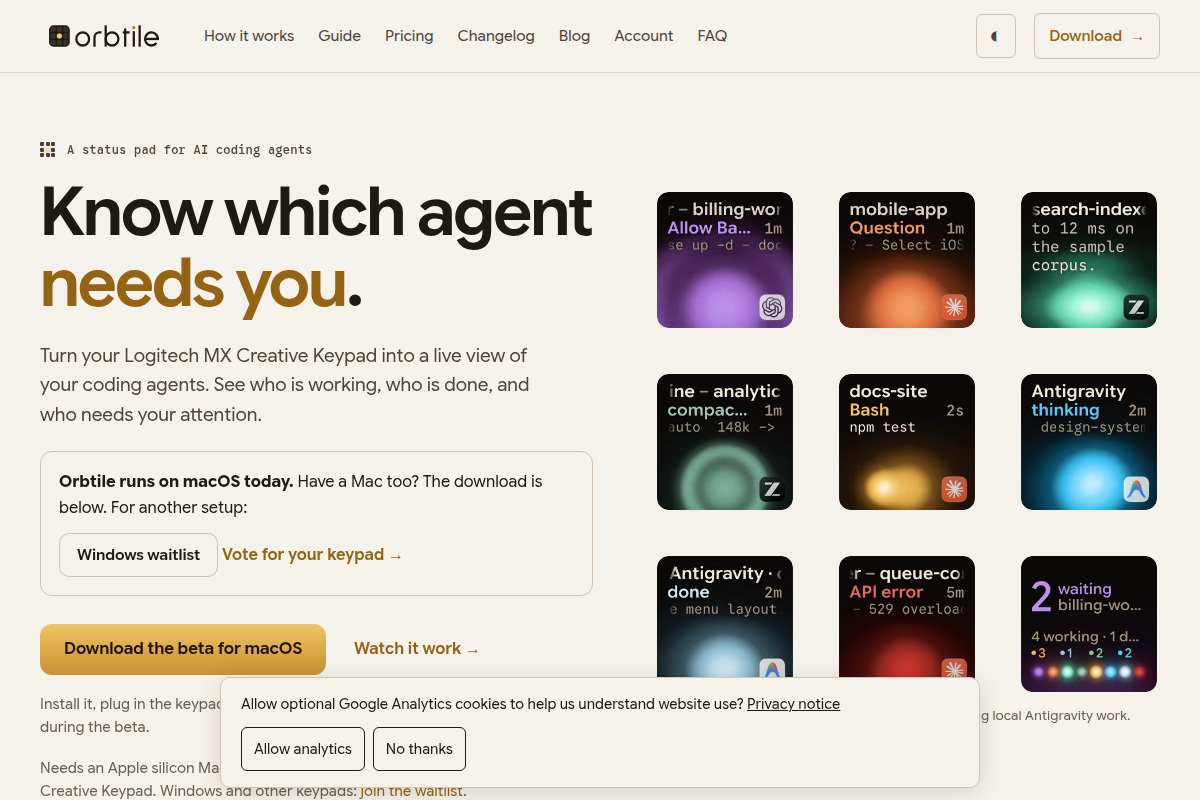This screenshot has height=800, width=1200.
Task: Click the OpenAI icon on the billing tile
Action: click(772, 307)
